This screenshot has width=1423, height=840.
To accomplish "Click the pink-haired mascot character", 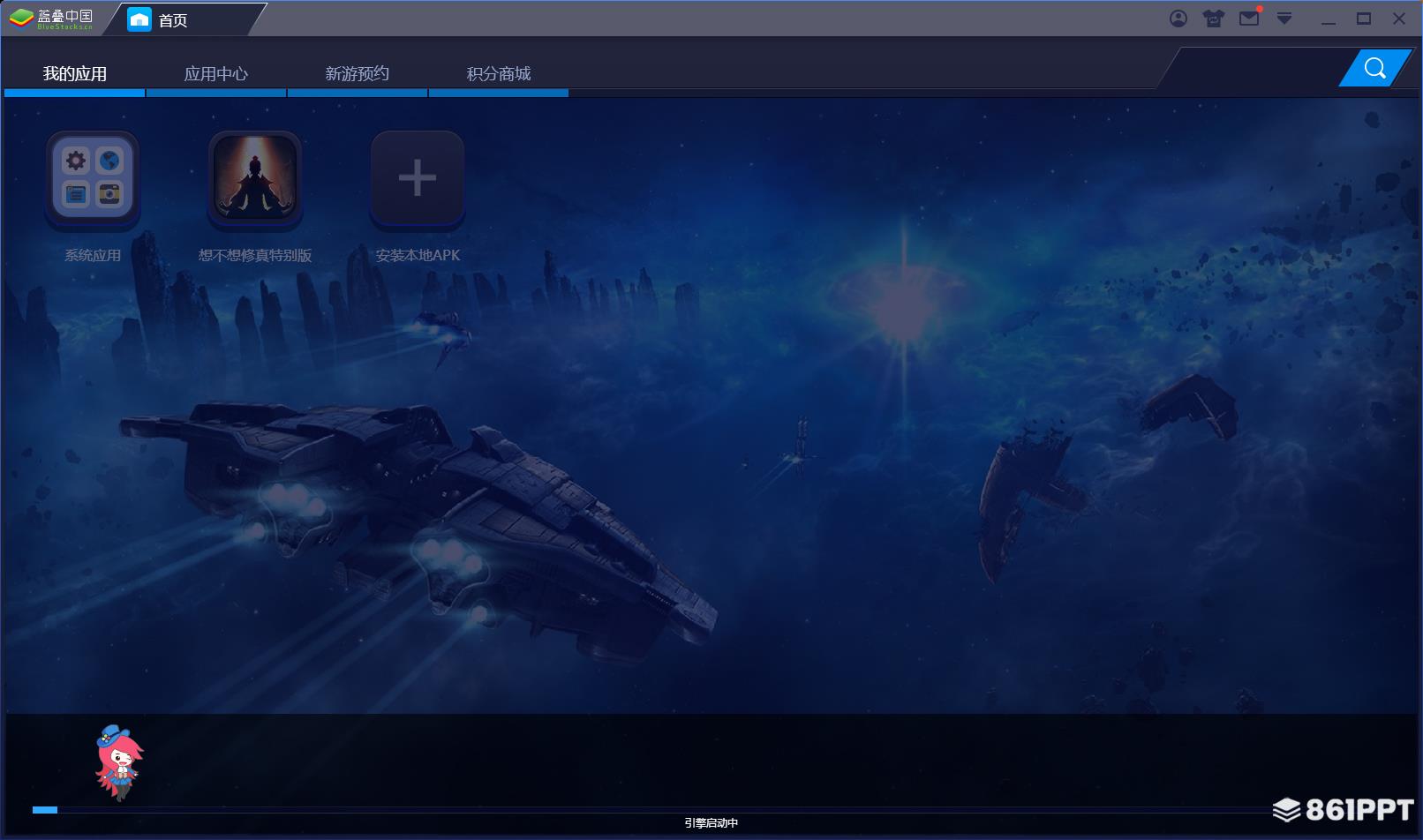I will 119,762.
